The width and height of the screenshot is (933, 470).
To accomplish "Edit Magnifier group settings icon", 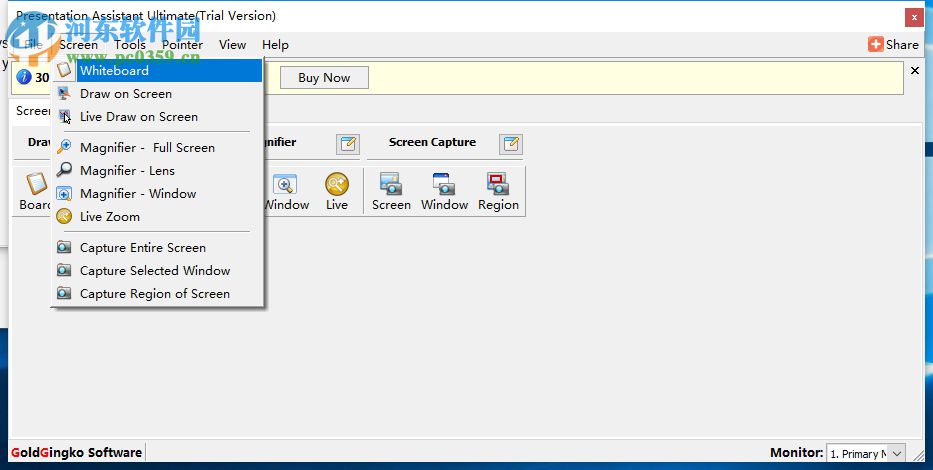I will 348,143.
